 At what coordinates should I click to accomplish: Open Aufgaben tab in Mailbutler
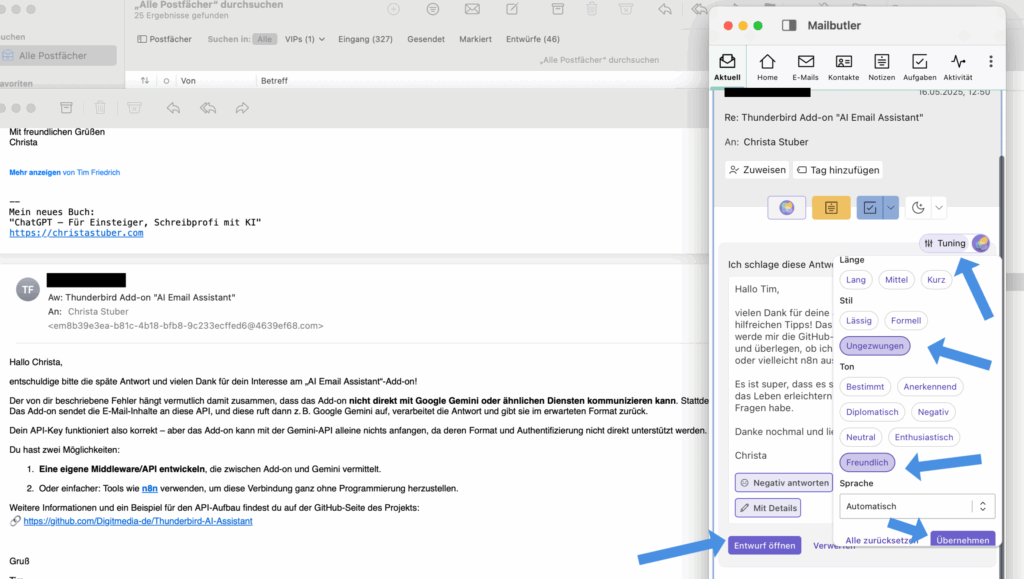point(920,67)
